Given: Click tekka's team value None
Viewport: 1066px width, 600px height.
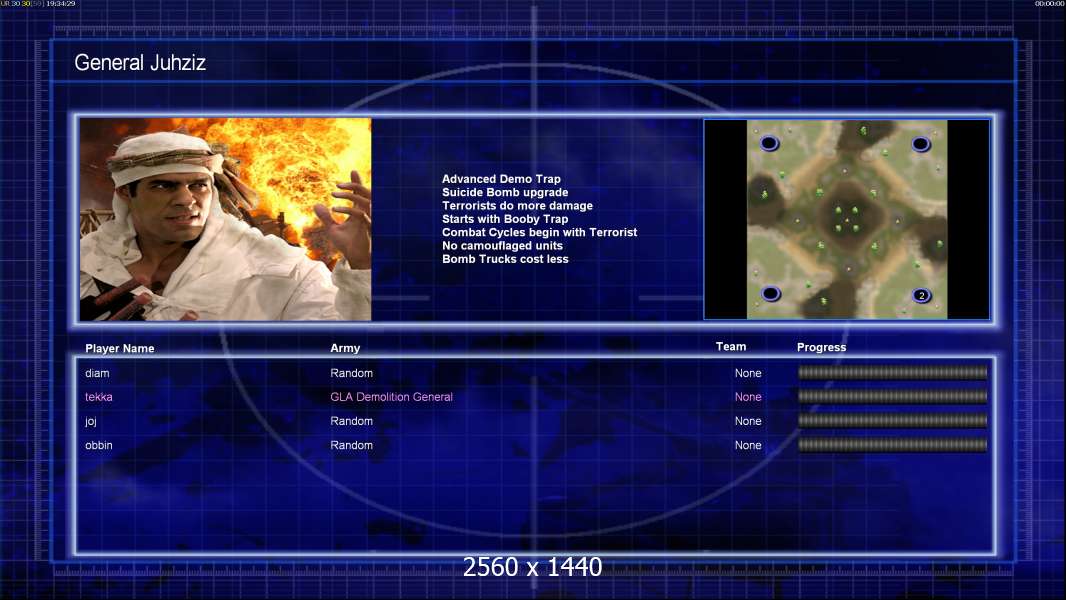Looking at the screenshot, I should 748,397.
